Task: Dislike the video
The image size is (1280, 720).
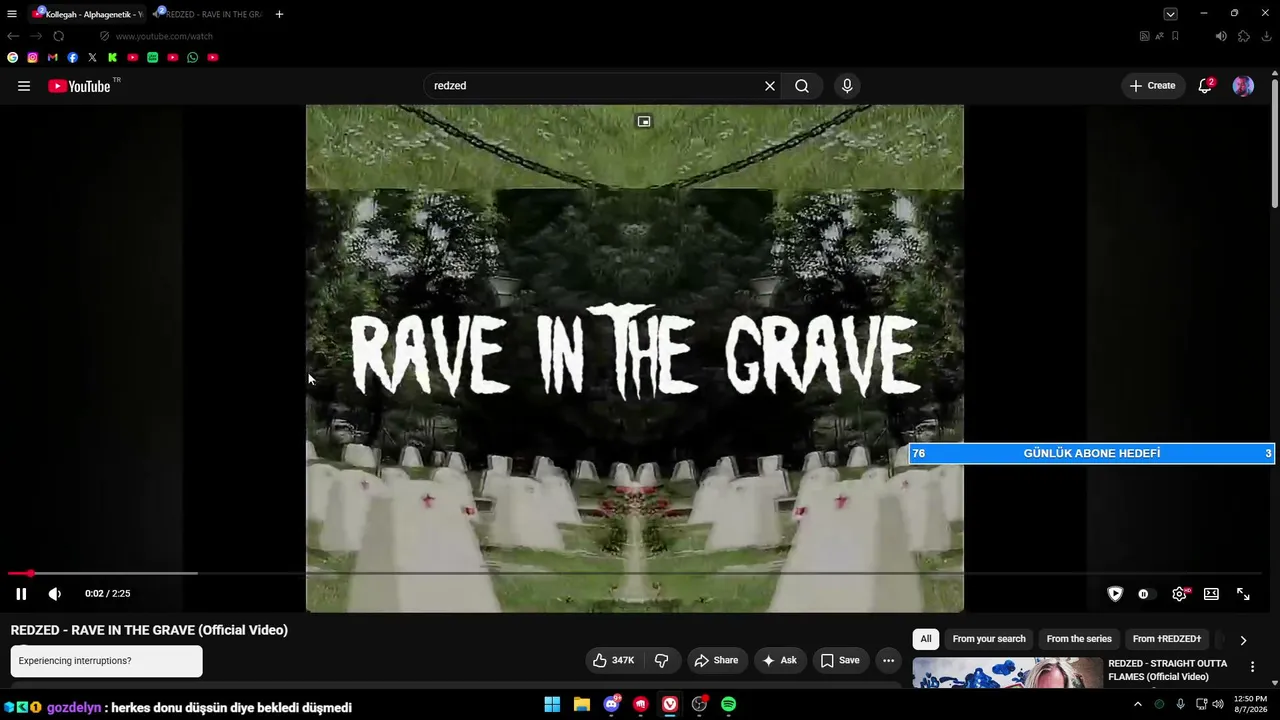Action: tap(661, 660)
